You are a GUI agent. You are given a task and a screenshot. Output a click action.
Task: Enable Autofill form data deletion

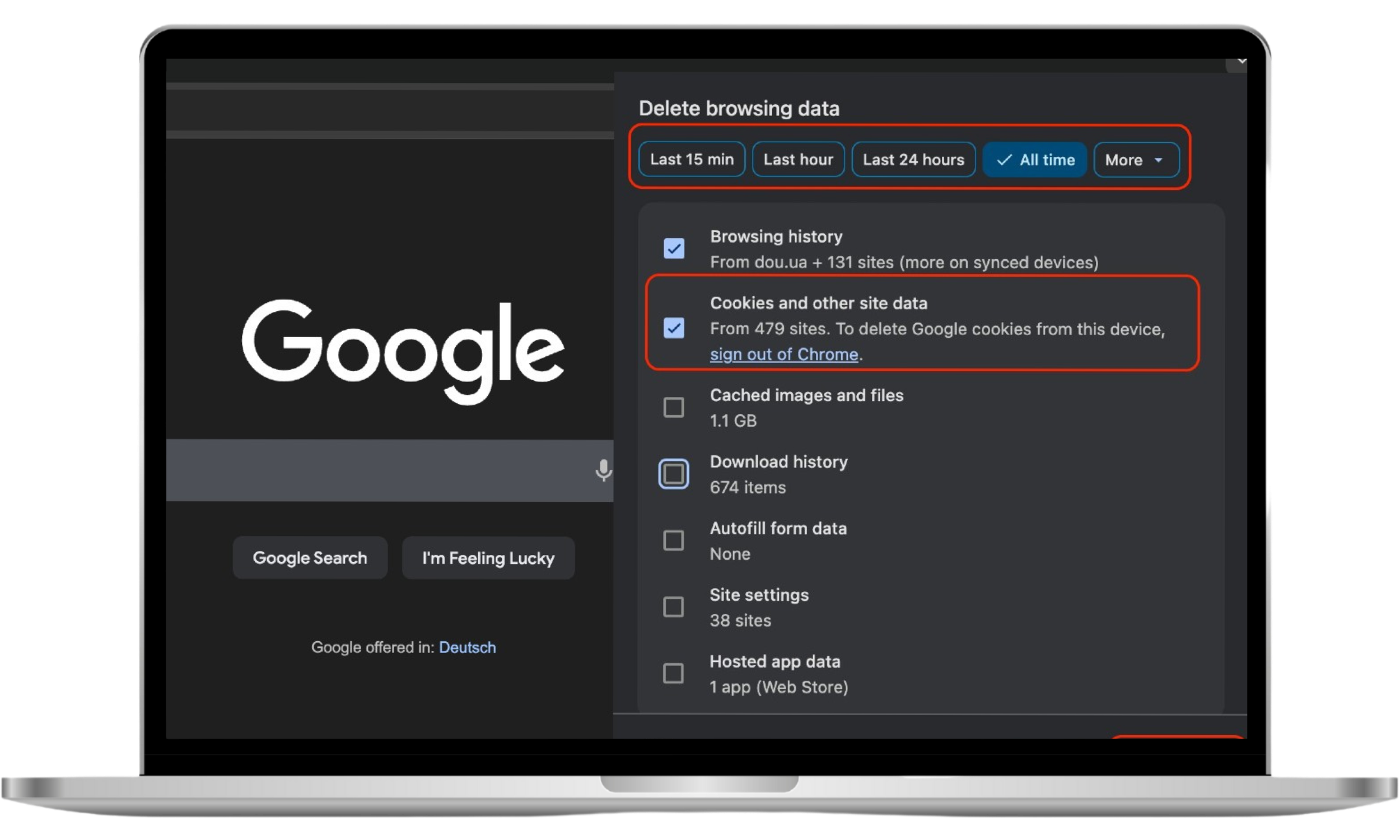click(674, 540)
